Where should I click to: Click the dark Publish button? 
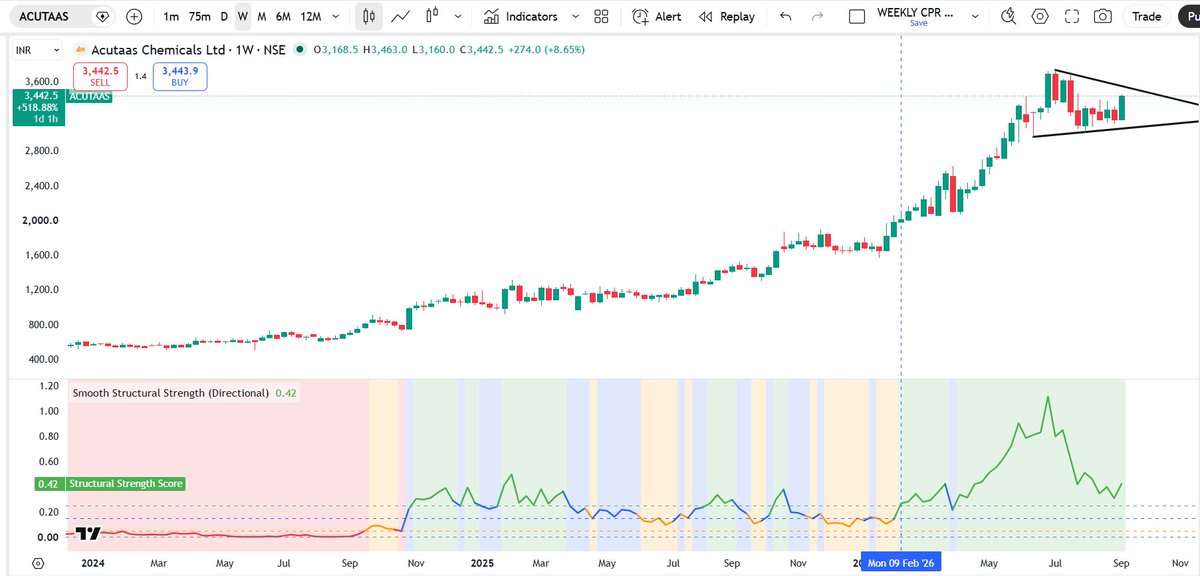point(1189,16)
